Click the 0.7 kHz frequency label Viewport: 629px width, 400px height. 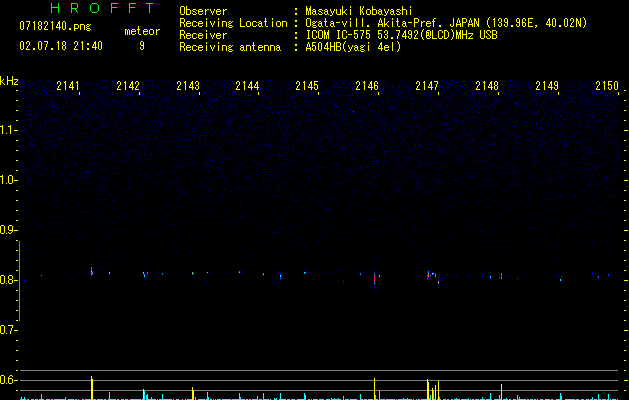pyautogui.click(x=9, y=330)
